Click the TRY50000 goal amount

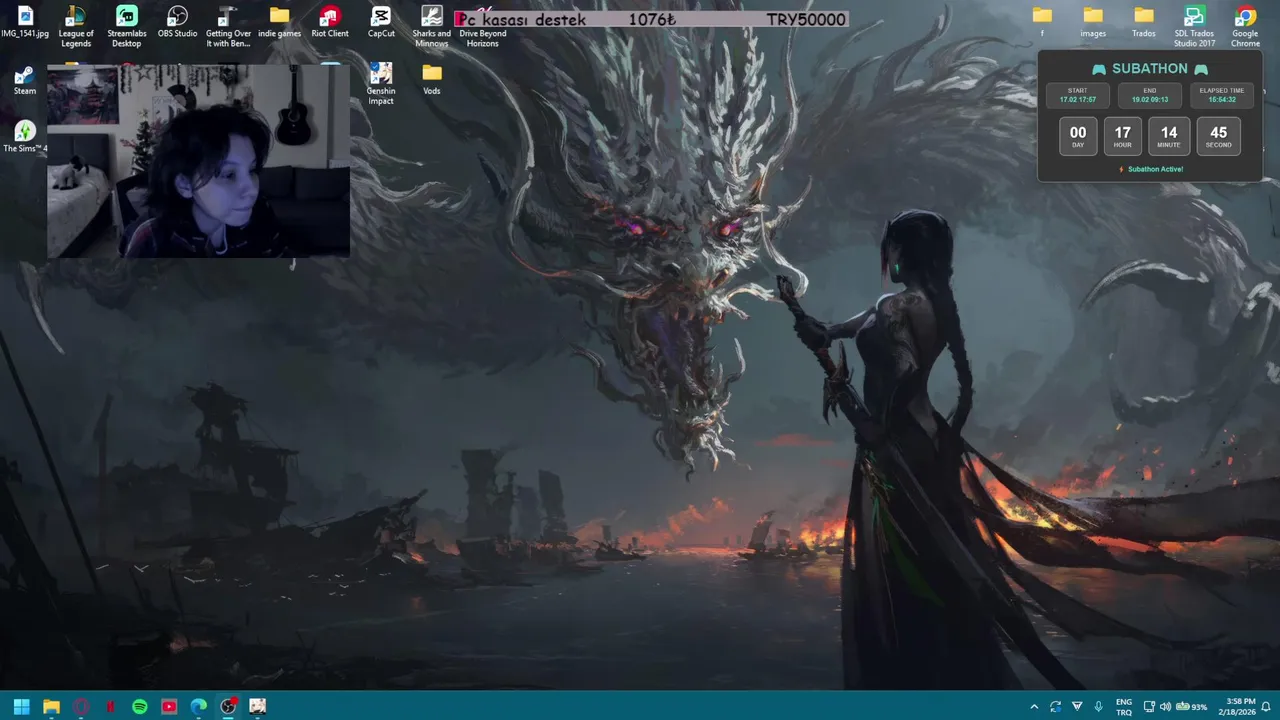806,20
